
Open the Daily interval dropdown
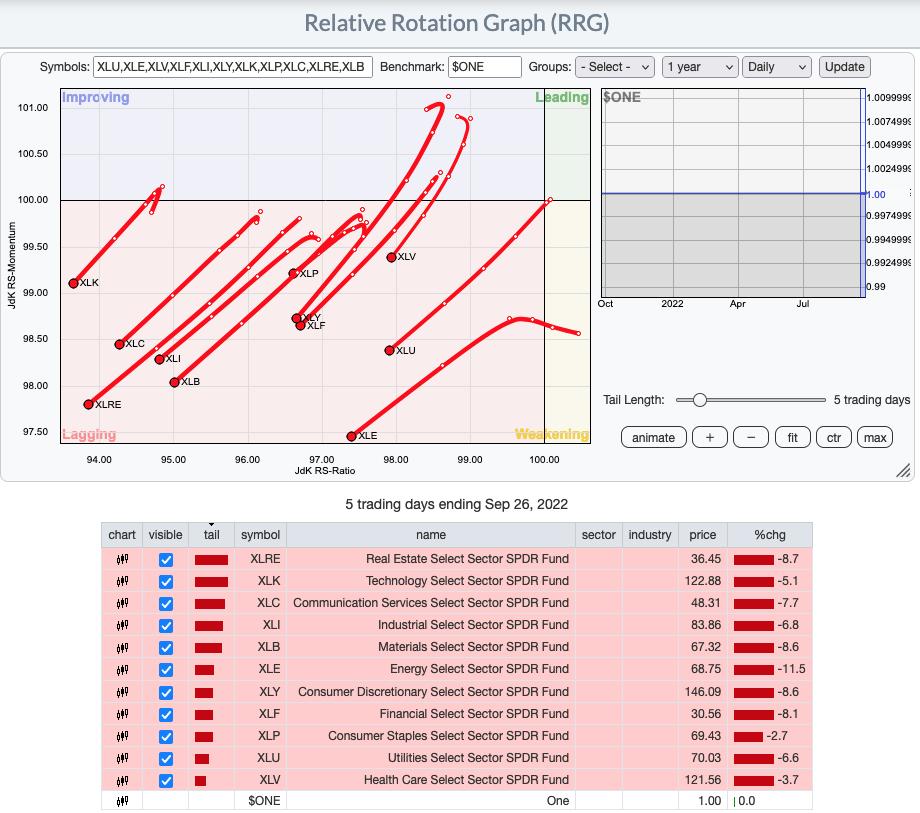point(777,67)
